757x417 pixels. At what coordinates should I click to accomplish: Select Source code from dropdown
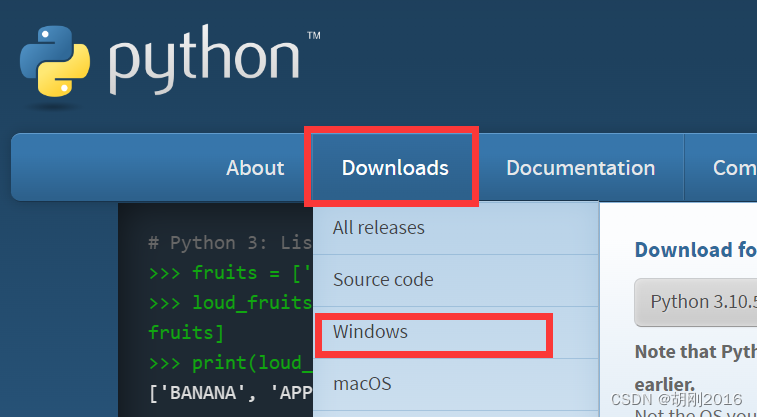point(456,280)
